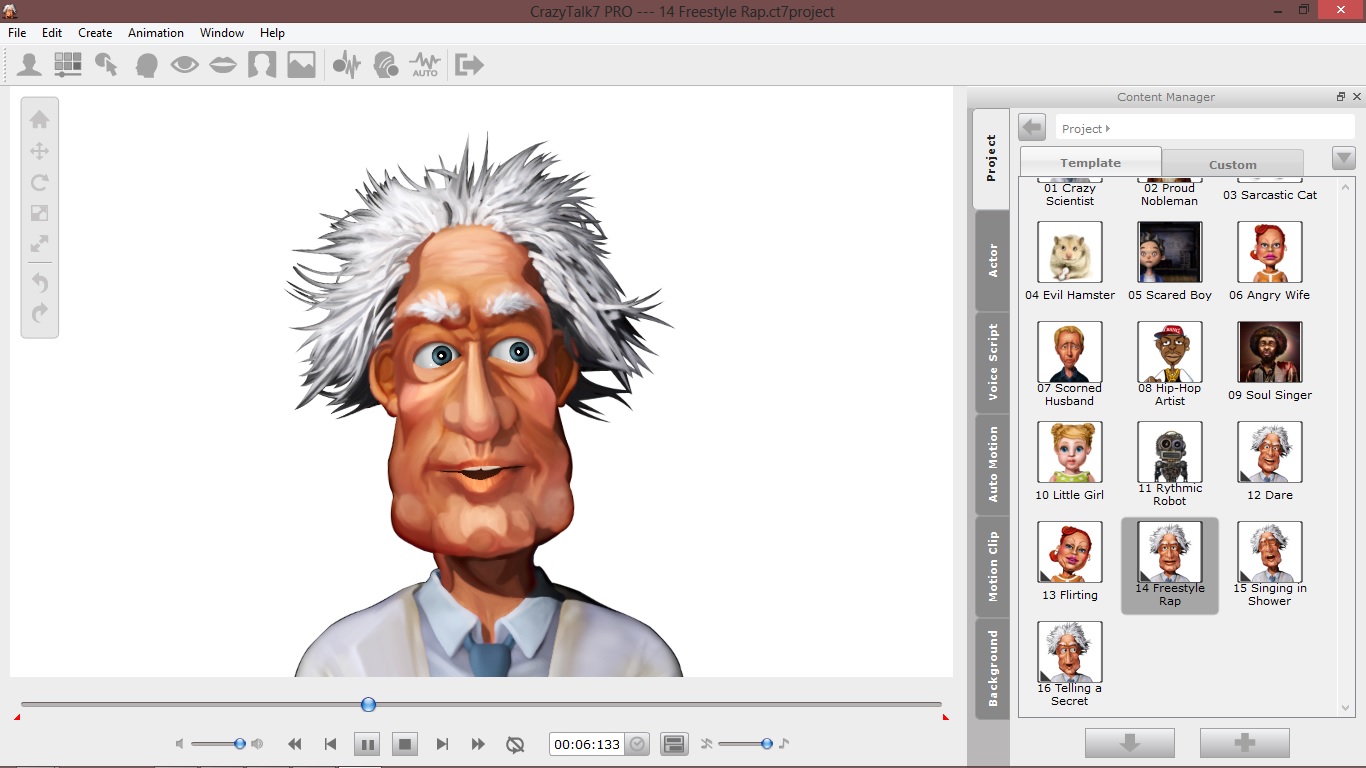Image resolution: width=1366 pixels, height=768 pixels.
Task: Expand the Project path breadcrumb arrow
Action: [1108, 129]
